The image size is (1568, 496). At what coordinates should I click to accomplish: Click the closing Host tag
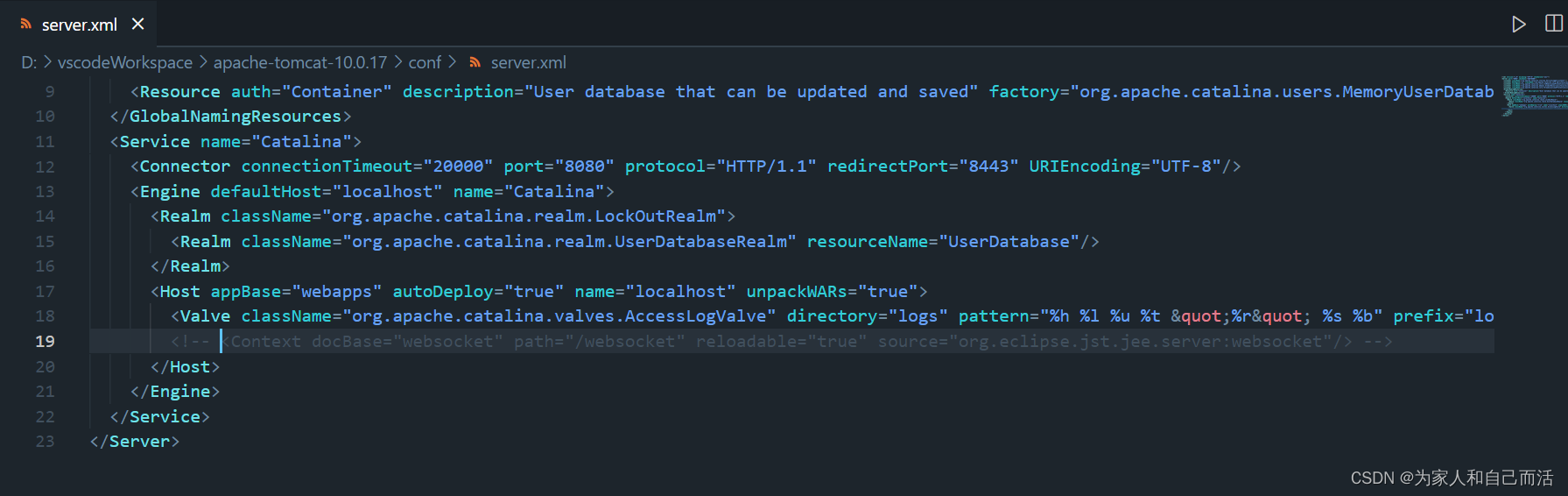pos(186,367)
